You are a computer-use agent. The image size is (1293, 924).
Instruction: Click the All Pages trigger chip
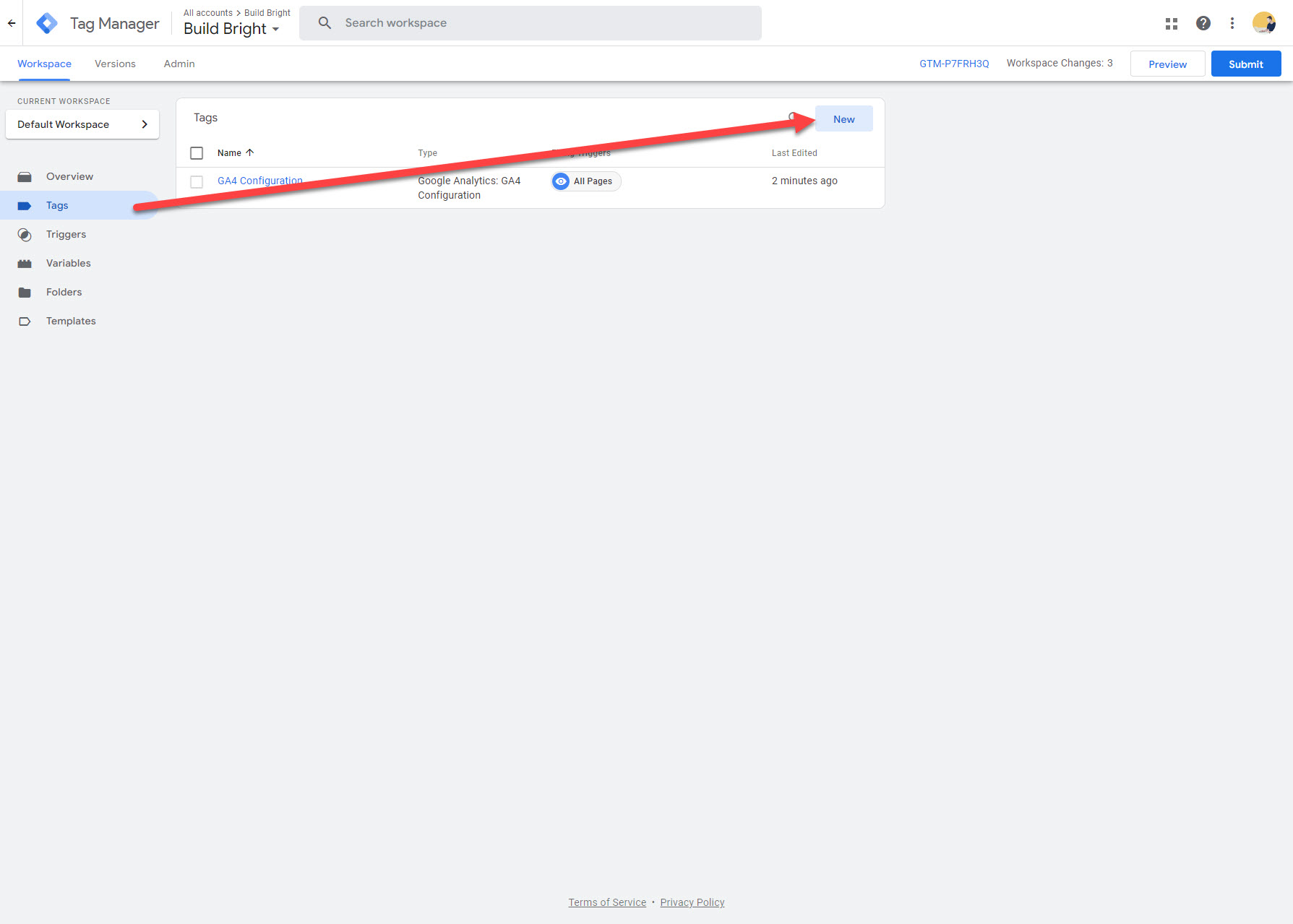(586, 181)
